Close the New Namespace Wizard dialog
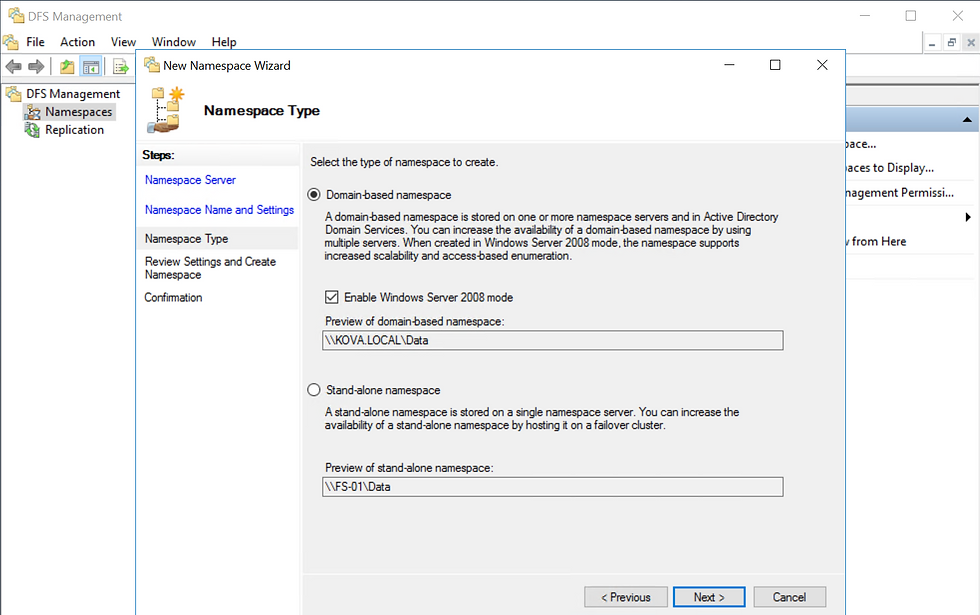Viewport: 980px width, 615px height. tap(822, 65)
